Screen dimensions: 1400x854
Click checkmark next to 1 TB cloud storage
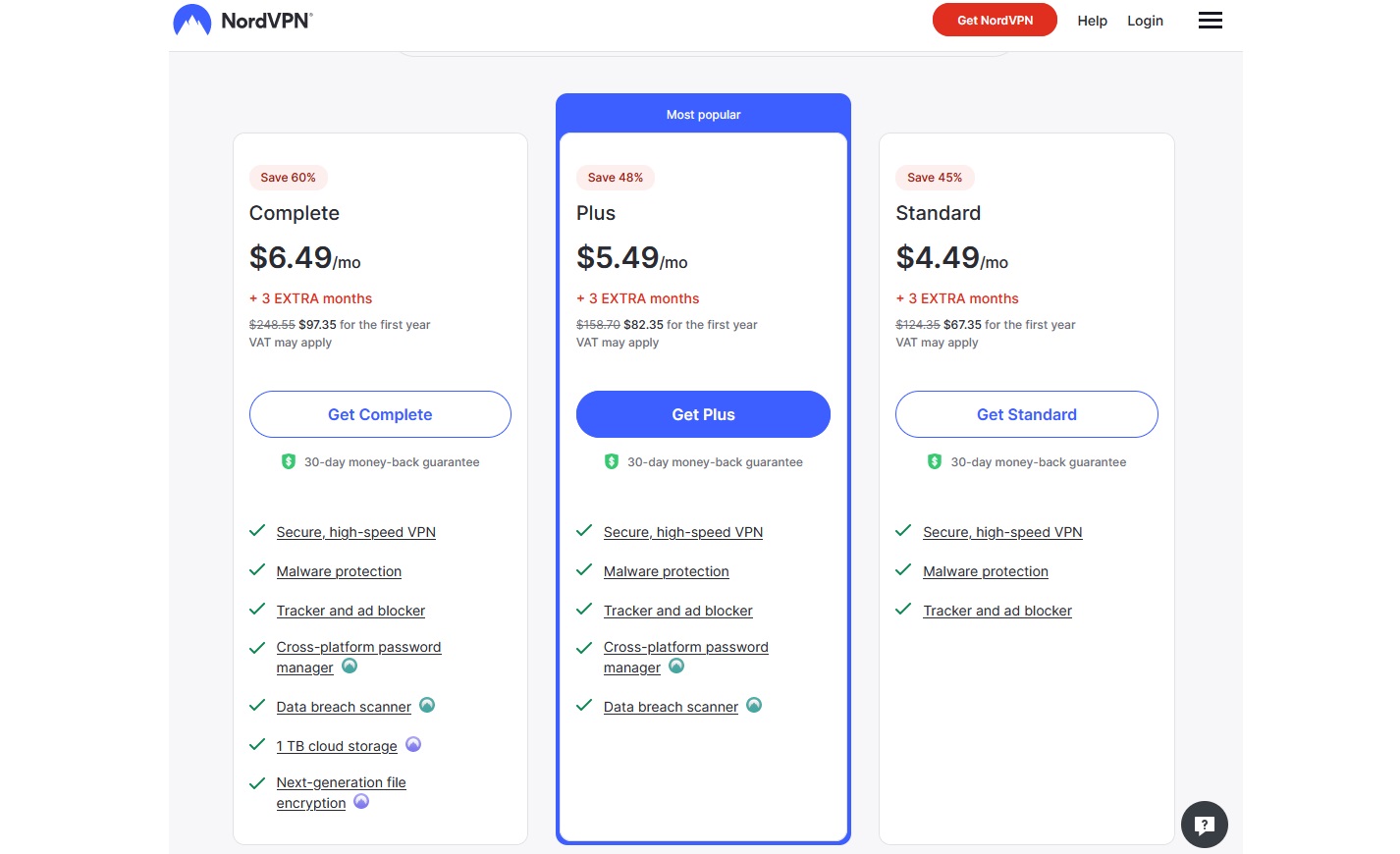tap(257, 744)
